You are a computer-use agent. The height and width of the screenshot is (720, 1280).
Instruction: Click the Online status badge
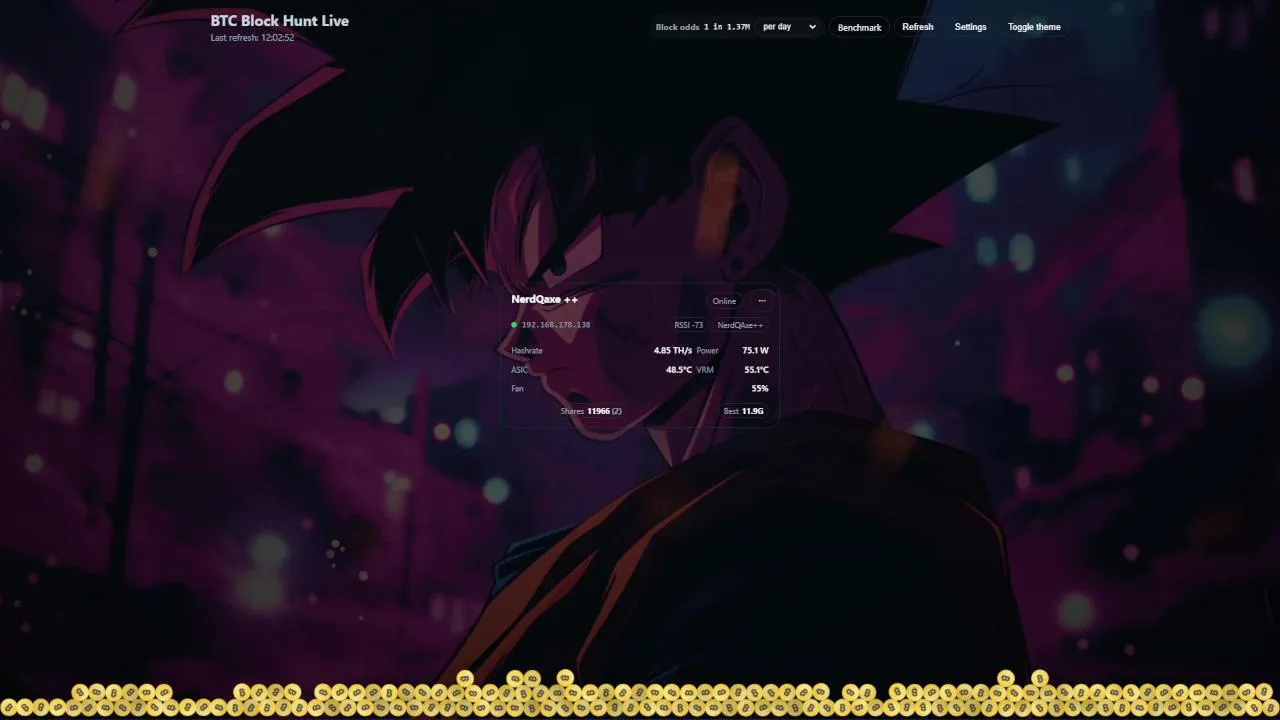click(x=724, y=301)
